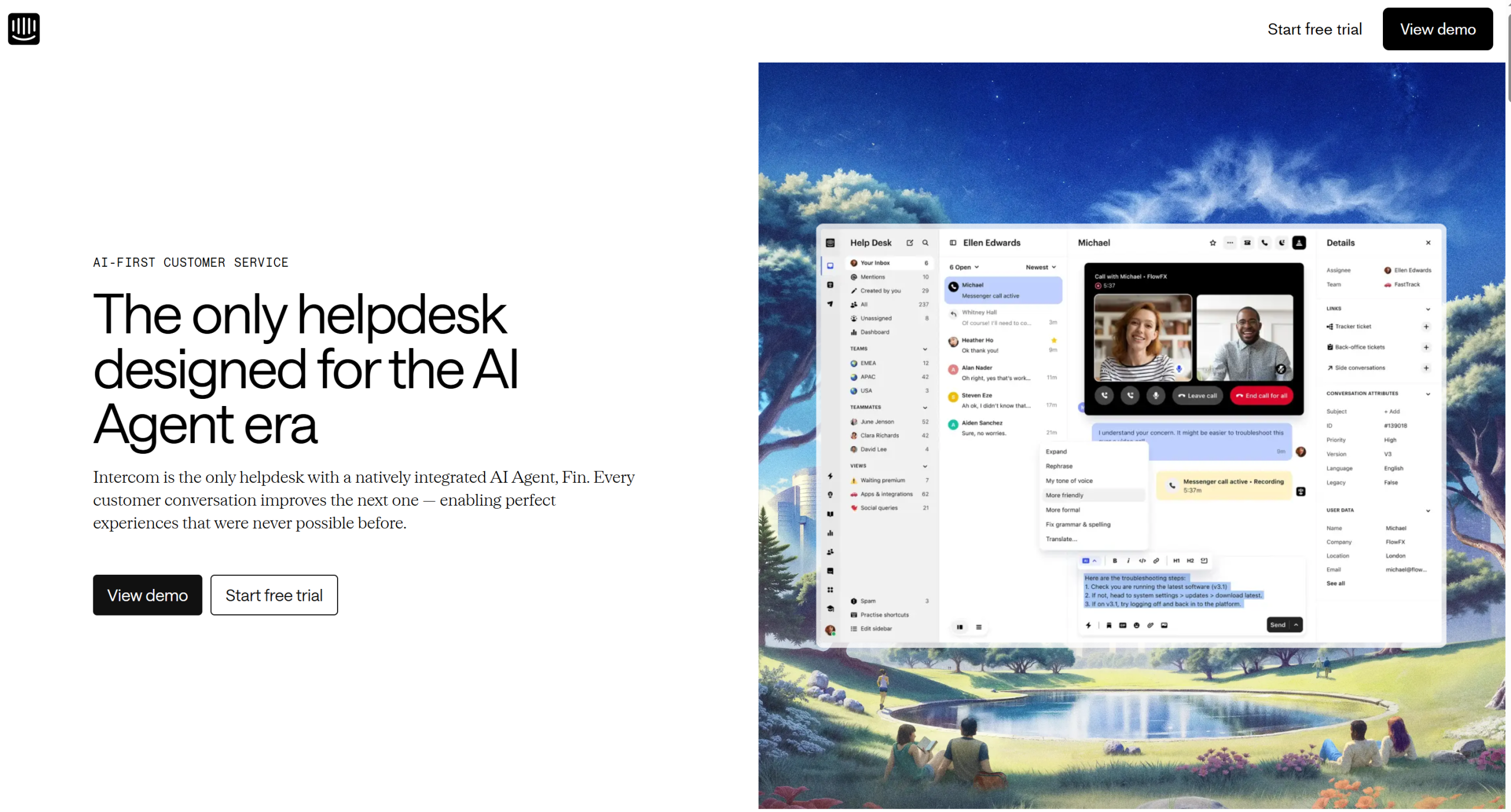Image resolution: width=1511 pixels, height=812 pixels.
Task: Collapse the Teammates section chevron
Action: [x=925, y=407]
